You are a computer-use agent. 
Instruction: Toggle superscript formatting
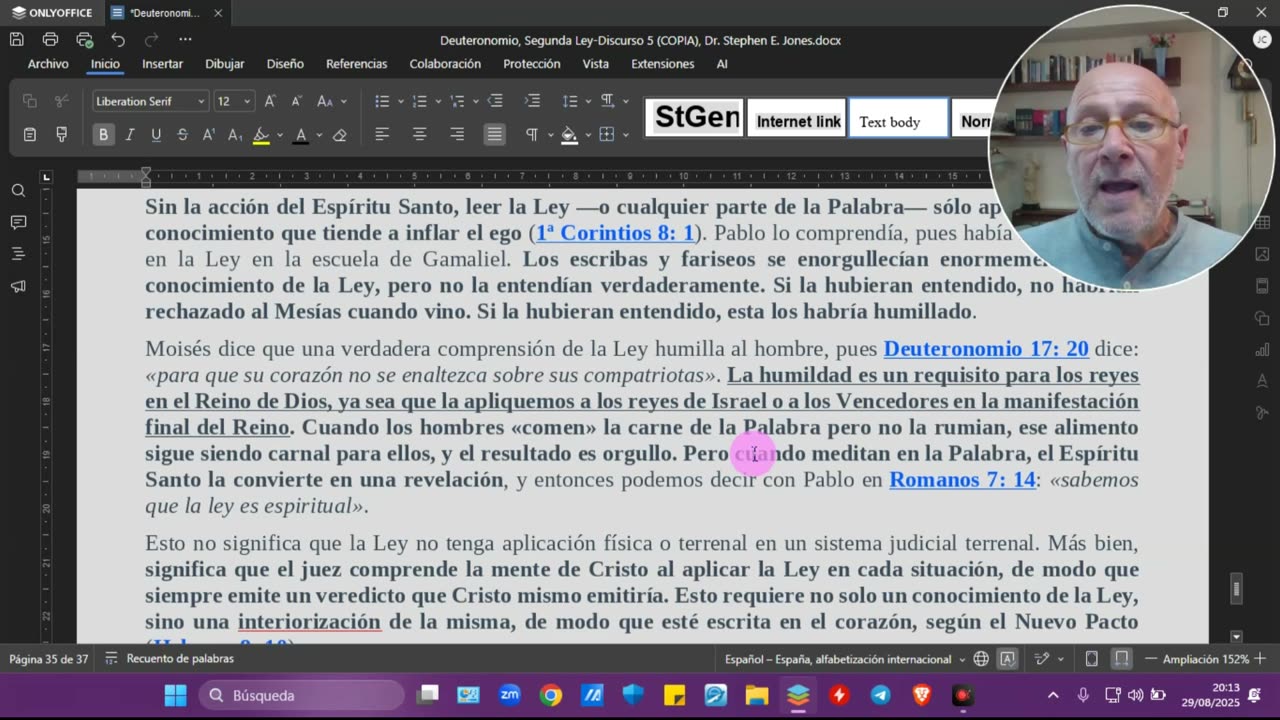pos(208,135)
